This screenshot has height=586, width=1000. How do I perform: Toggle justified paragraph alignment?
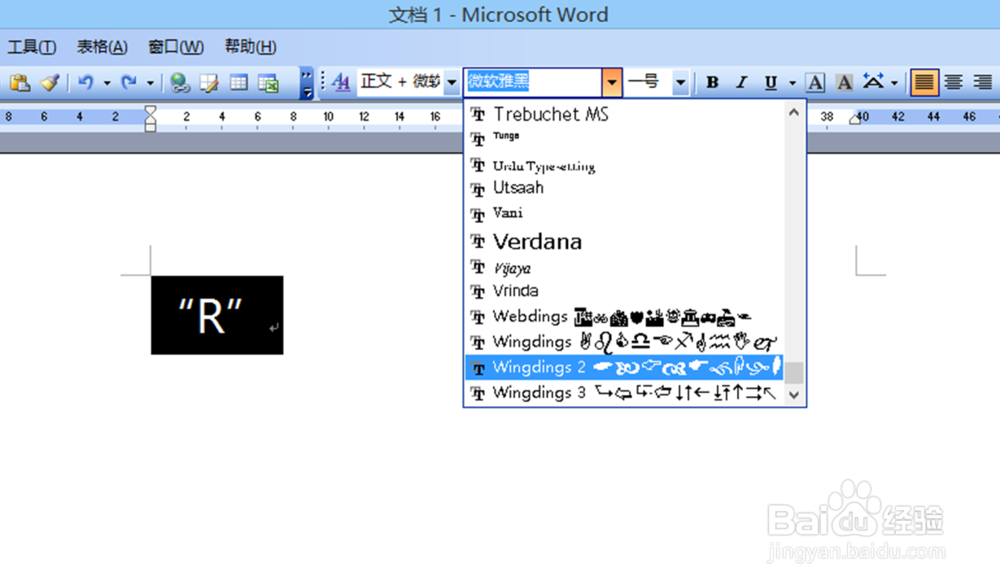tap(924, 82)
